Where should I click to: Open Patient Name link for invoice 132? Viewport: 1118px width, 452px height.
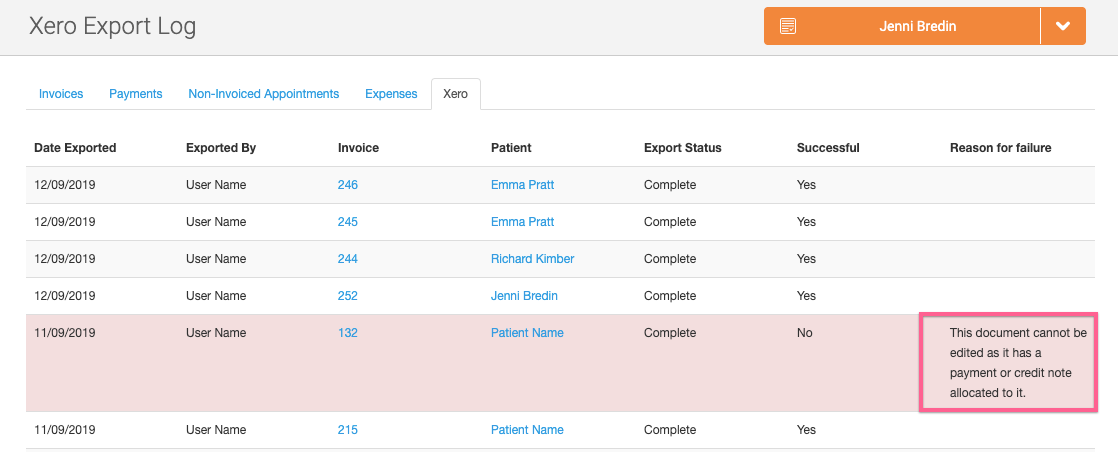(527, 333)
